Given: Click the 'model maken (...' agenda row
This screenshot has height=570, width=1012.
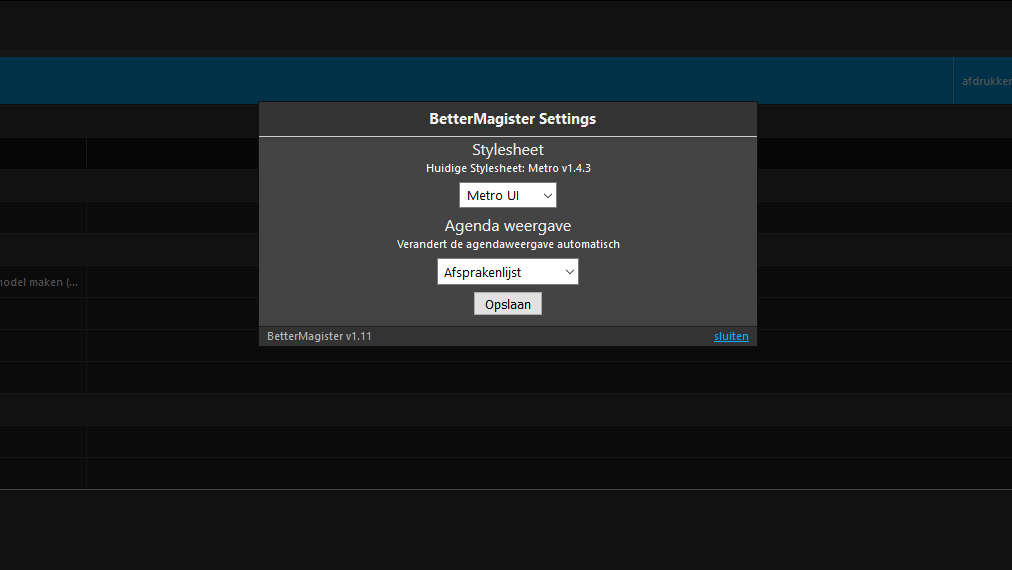Looking at the screenshot, I should click(x=39, y=282).
